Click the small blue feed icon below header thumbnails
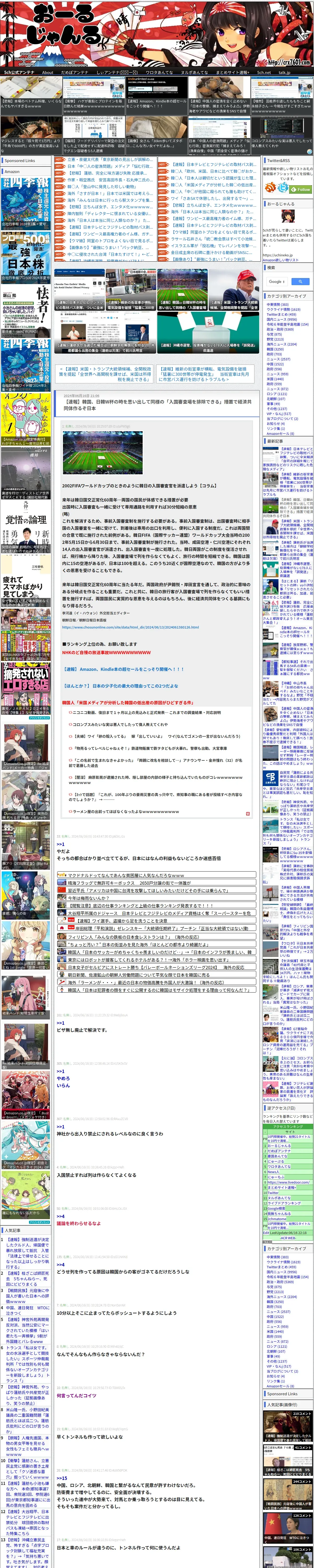Screen dimensions: 314x1568 309,152
